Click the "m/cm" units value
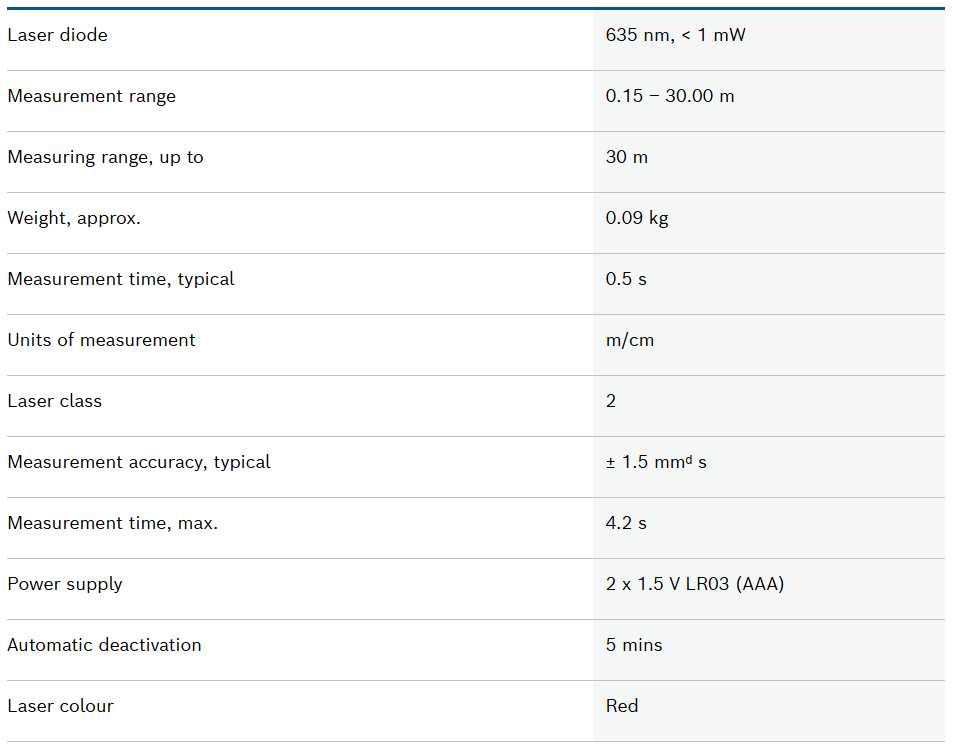The image size is (953, 746). (629, 340)
